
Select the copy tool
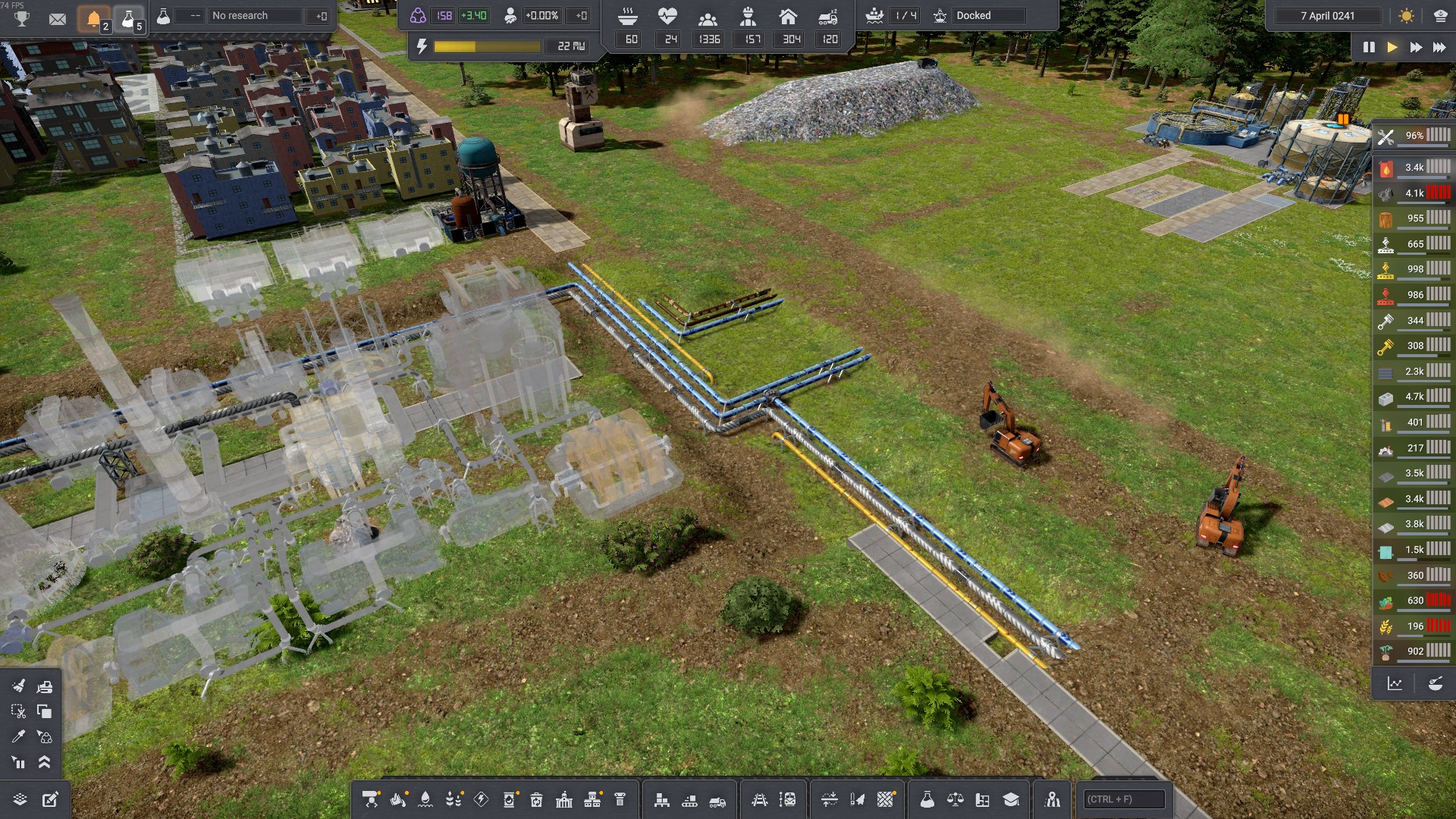[x=45, y=711]
